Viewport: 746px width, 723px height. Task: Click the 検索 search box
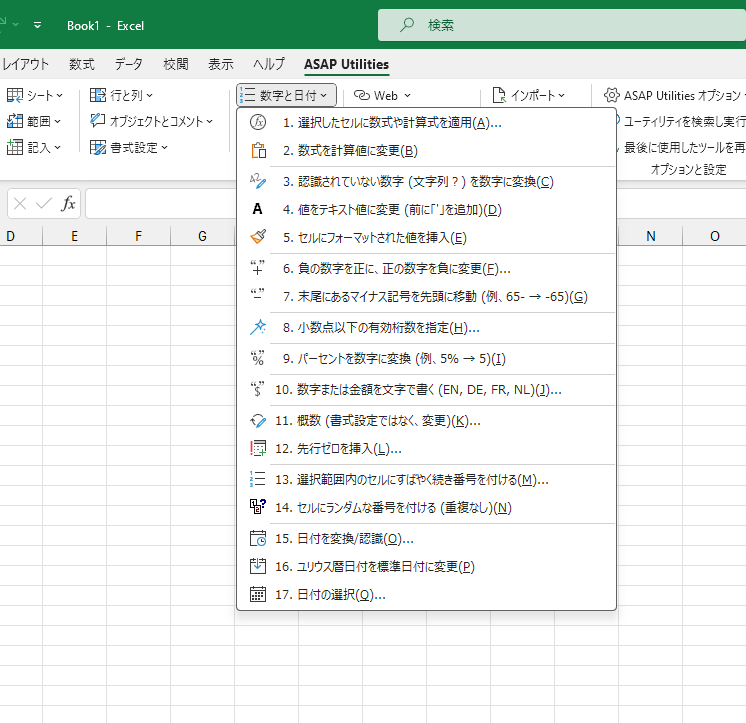562,25
